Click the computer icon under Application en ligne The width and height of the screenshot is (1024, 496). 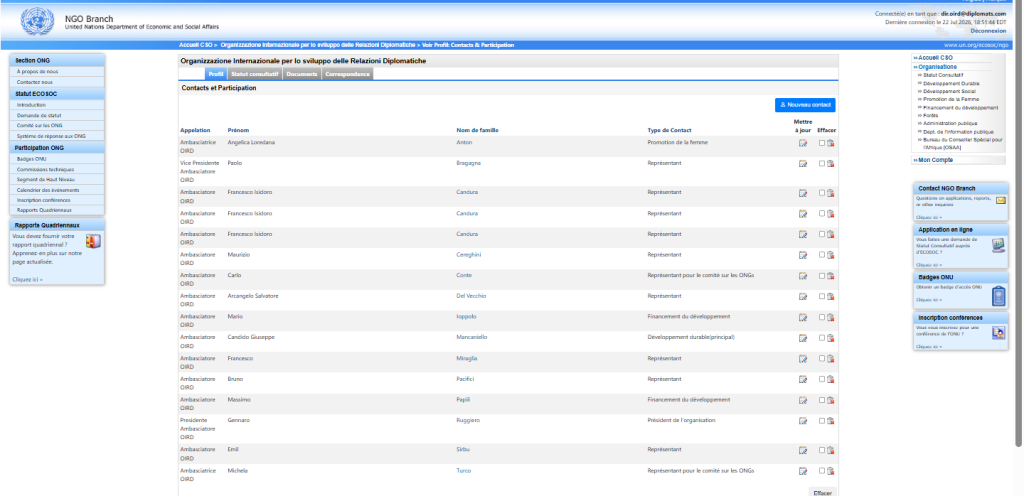999,246
